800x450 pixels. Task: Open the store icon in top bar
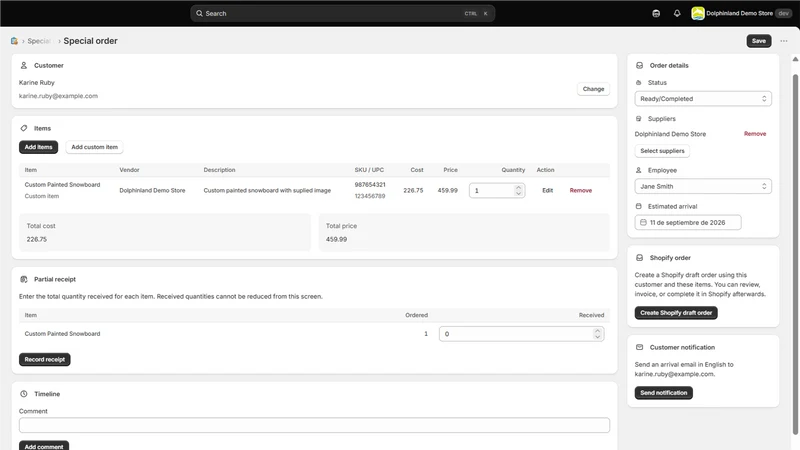tap(656, 13)
